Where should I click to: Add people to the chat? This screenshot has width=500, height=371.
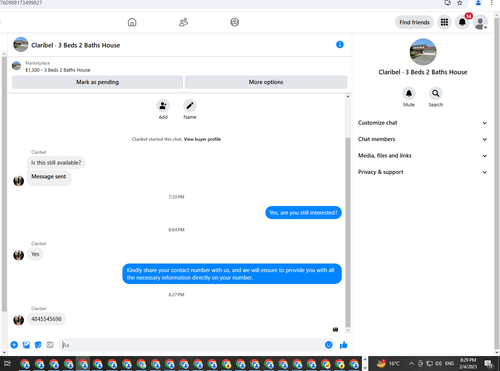click(163, 106)
